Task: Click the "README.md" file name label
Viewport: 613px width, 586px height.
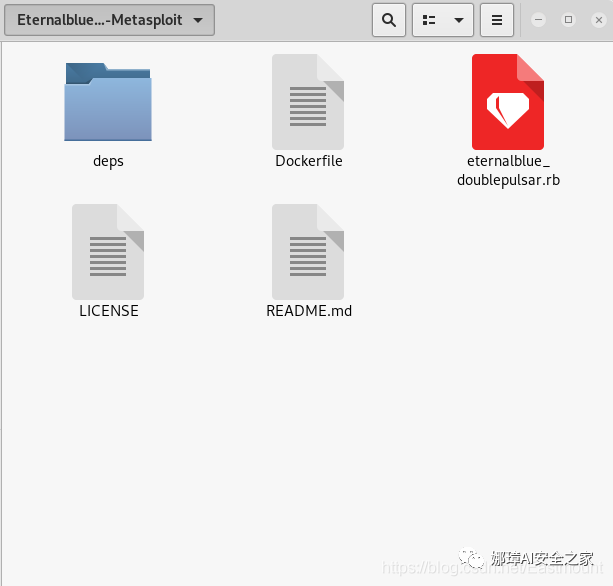Action: (x=309, y=311)
